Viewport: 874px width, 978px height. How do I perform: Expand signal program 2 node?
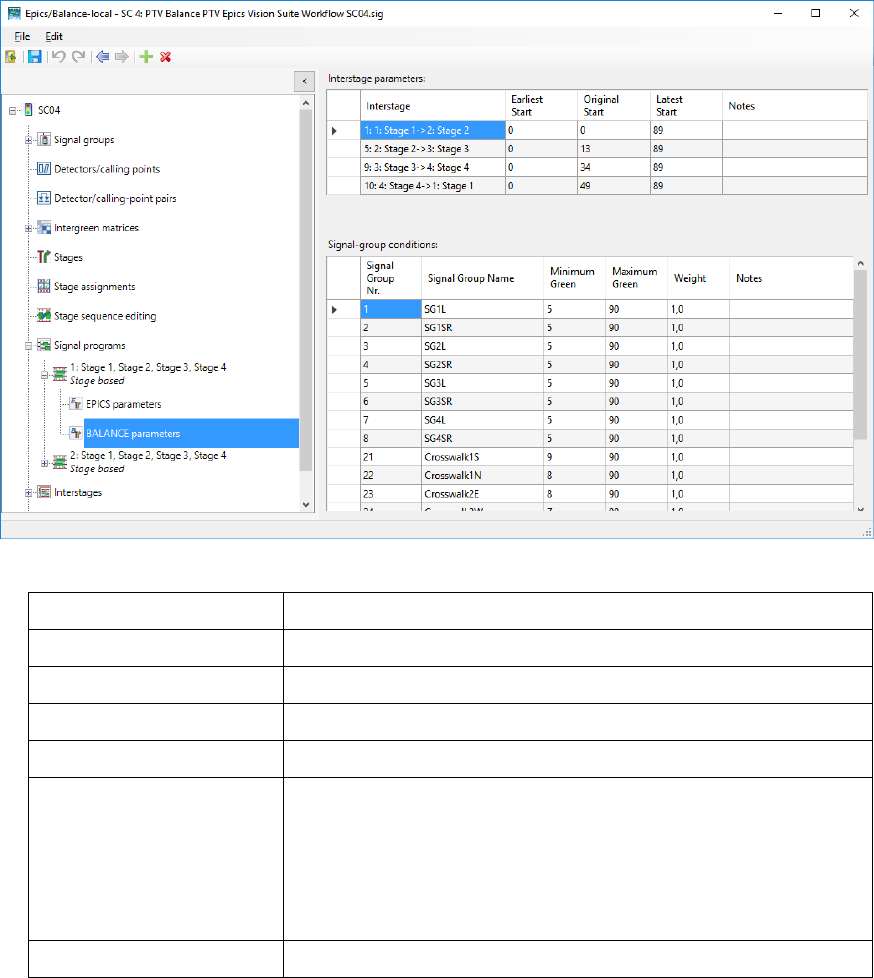pyautogui.click(x=44, y=463)
